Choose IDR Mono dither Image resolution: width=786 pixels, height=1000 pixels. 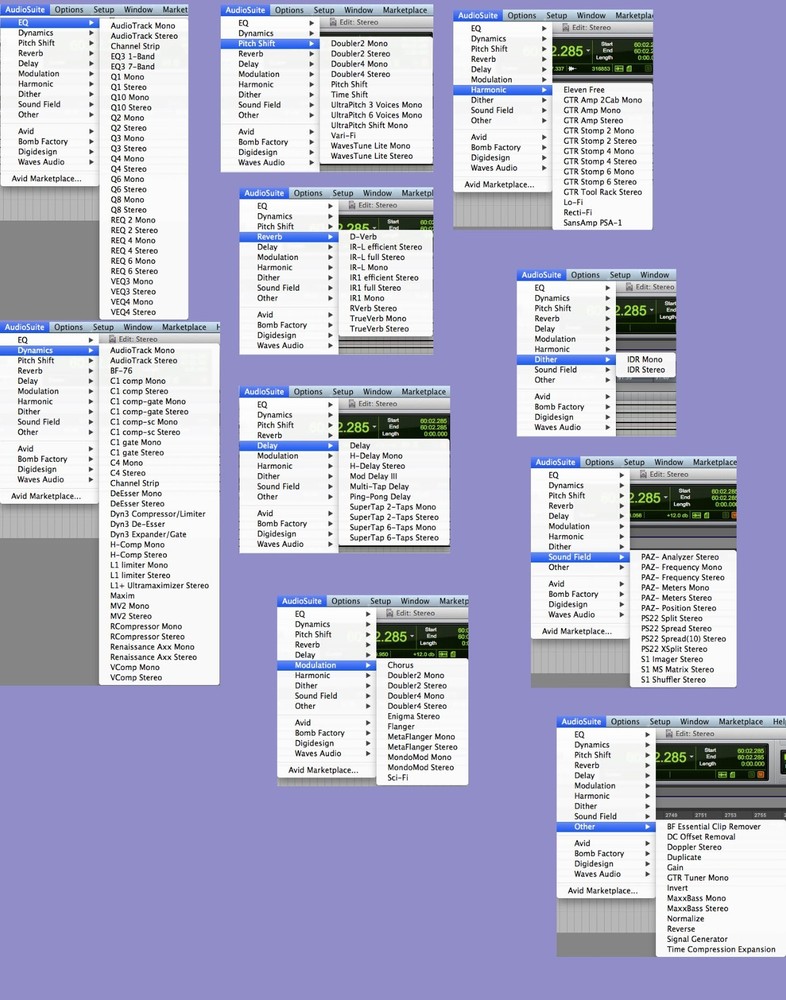644,359
